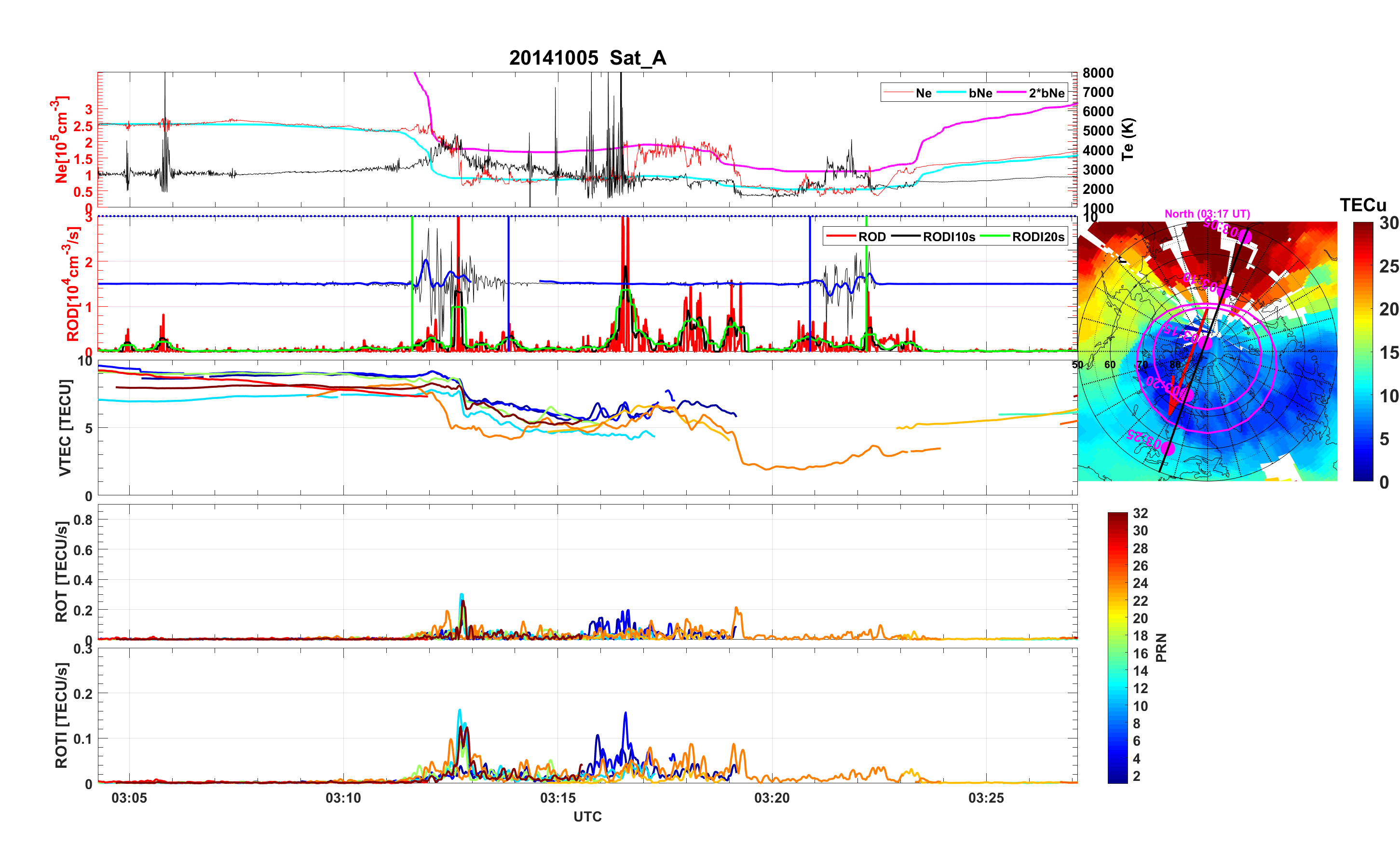Click the 03:15 tick label on UTC axis

pos(557,798)
